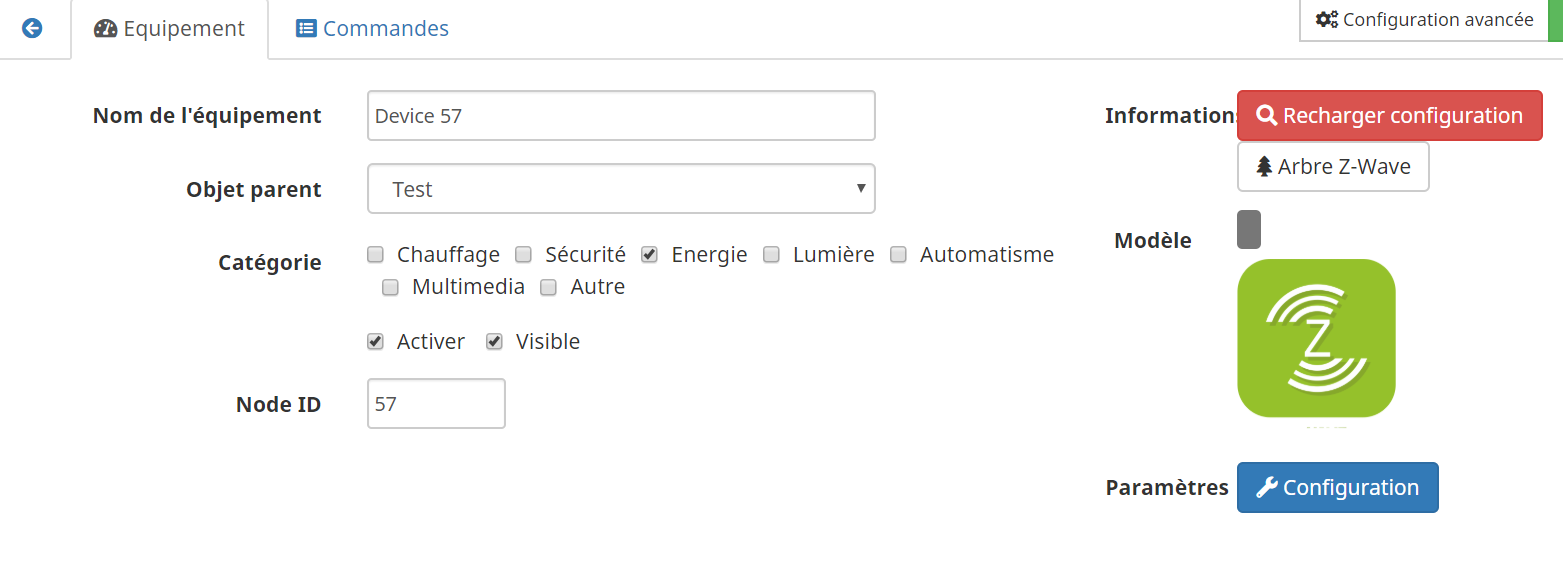Toggle the Visible checkbox

click(494, 342)
